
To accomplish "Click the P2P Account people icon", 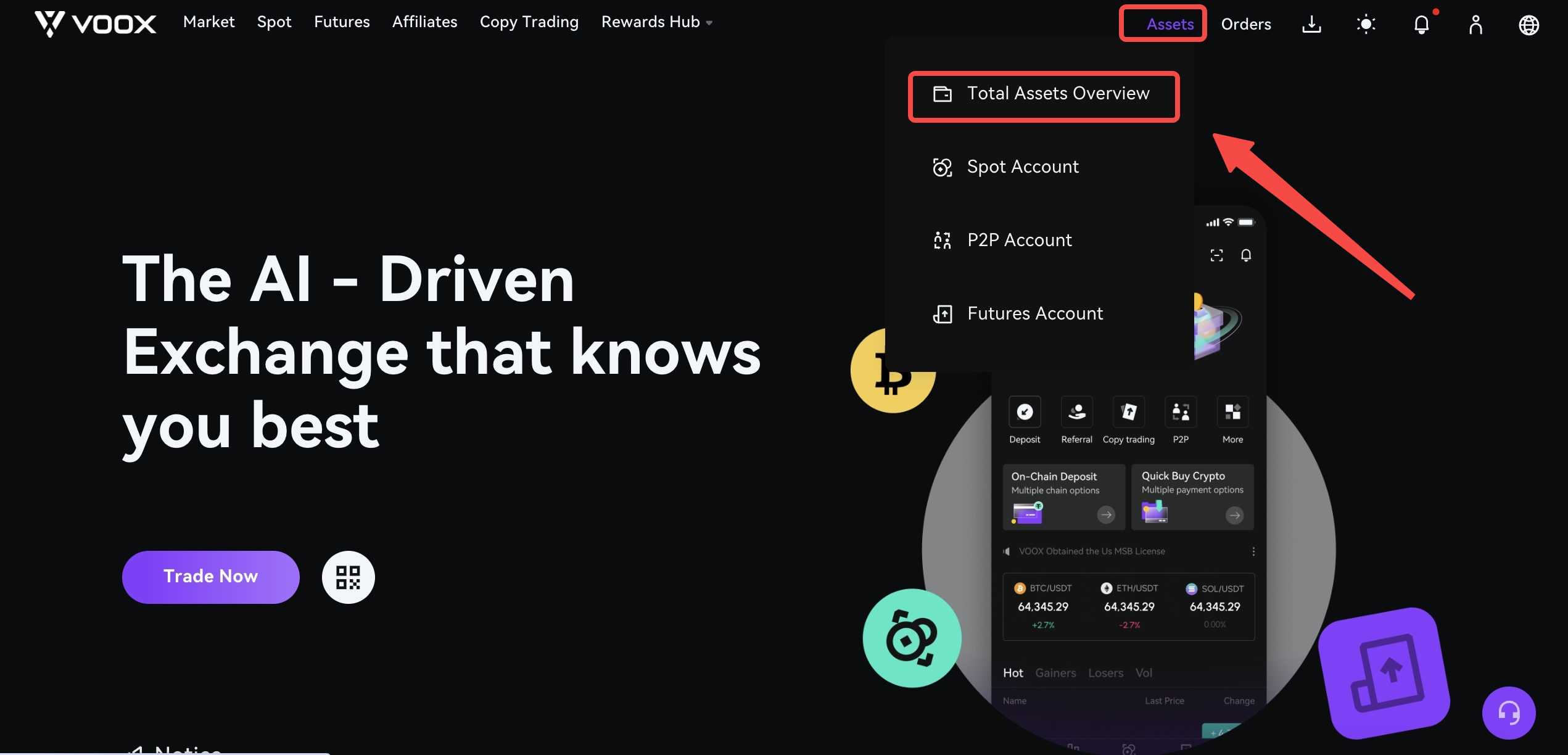I will tap(942, 241).
